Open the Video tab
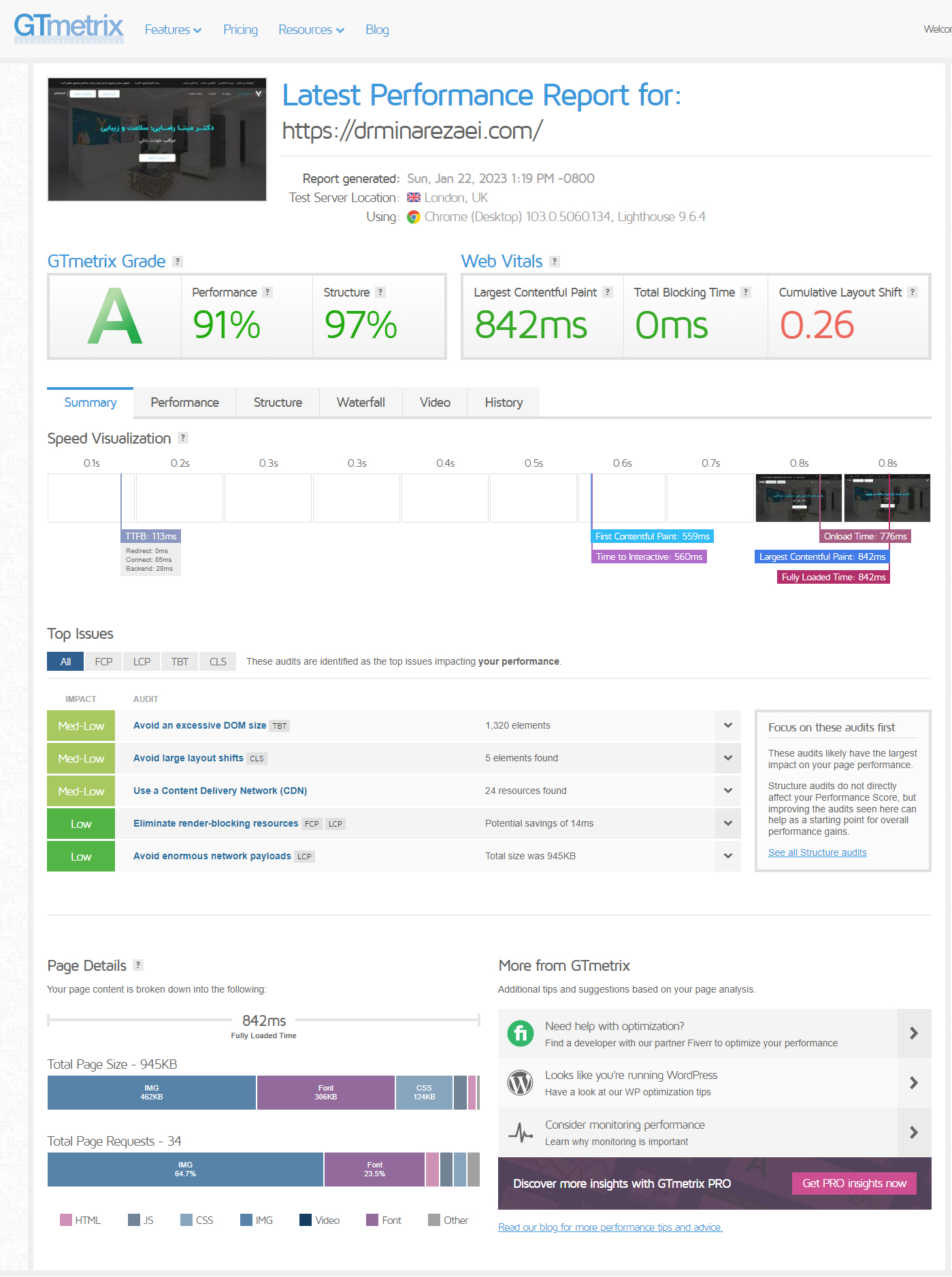The image size is (952, 1277). pyautogui.click(x=435, y=402)
